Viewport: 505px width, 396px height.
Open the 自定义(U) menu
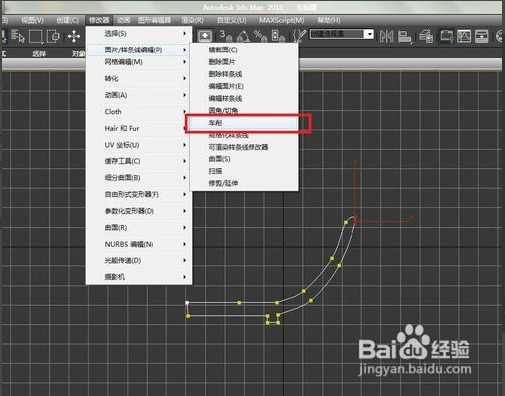pyautogui.click(x=232, y=20)
